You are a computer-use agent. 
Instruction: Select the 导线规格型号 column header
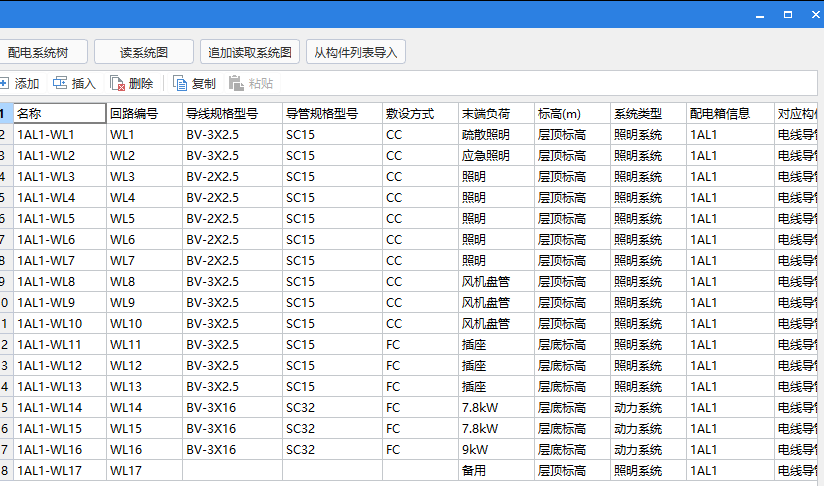231,113
